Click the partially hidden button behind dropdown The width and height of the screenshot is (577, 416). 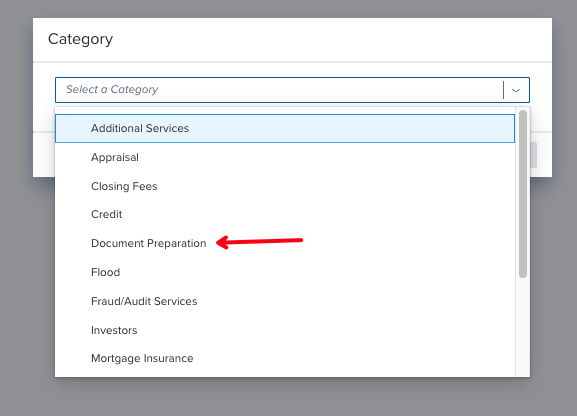534,155
